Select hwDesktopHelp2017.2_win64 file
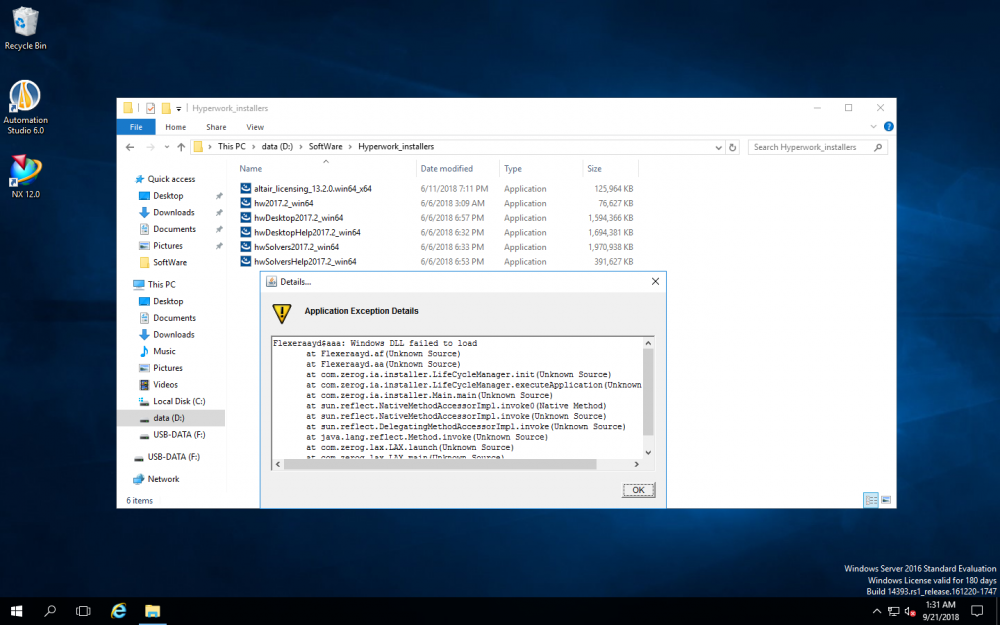The image size is (1000, 625). click(307, 233)
